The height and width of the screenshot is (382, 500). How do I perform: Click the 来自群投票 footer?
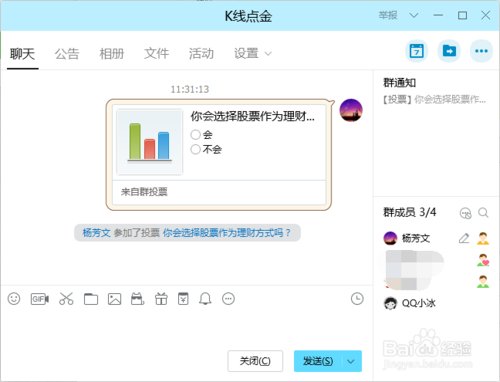tap(144, 192)
